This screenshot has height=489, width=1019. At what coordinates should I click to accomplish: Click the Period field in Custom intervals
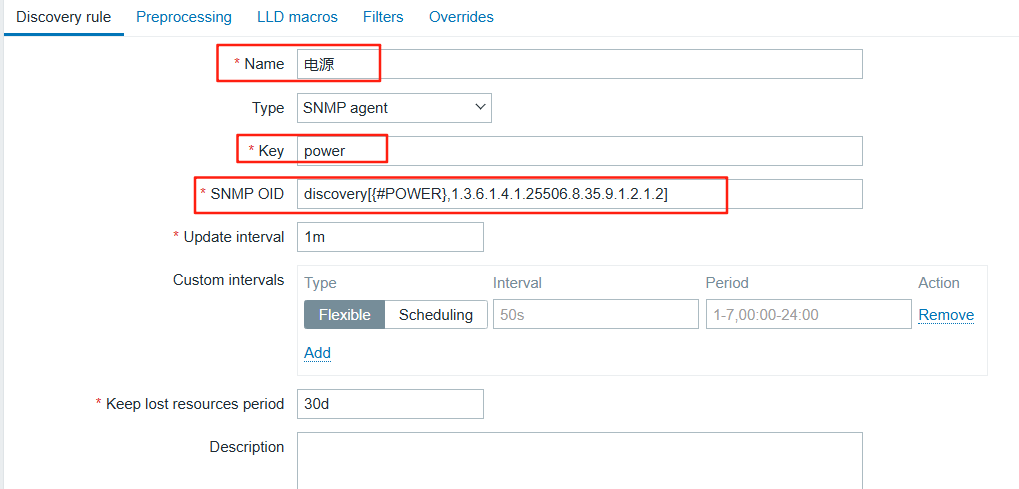pyautogui.click(x=806, y=314)
